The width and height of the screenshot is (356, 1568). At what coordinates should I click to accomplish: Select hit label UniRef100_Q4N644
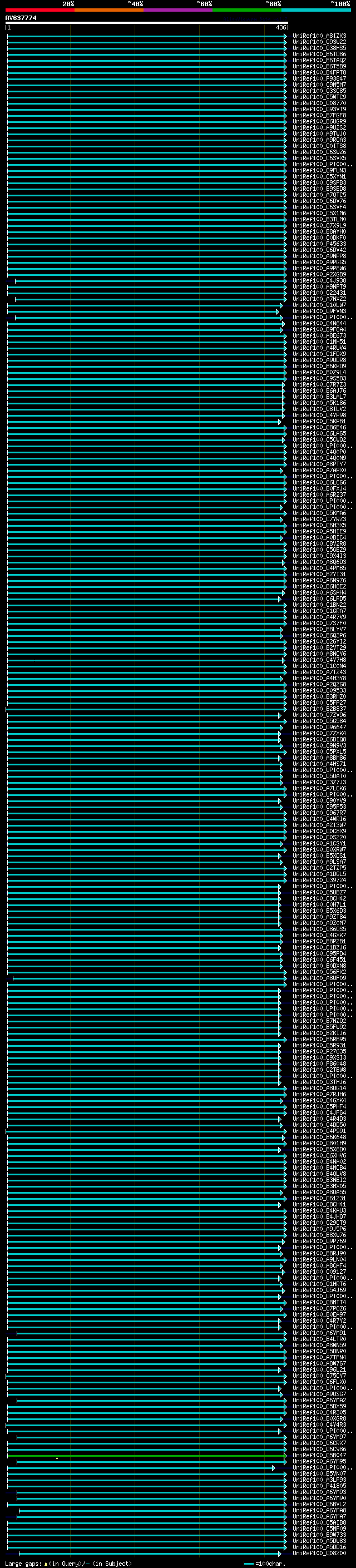click(x=319, y=323)
